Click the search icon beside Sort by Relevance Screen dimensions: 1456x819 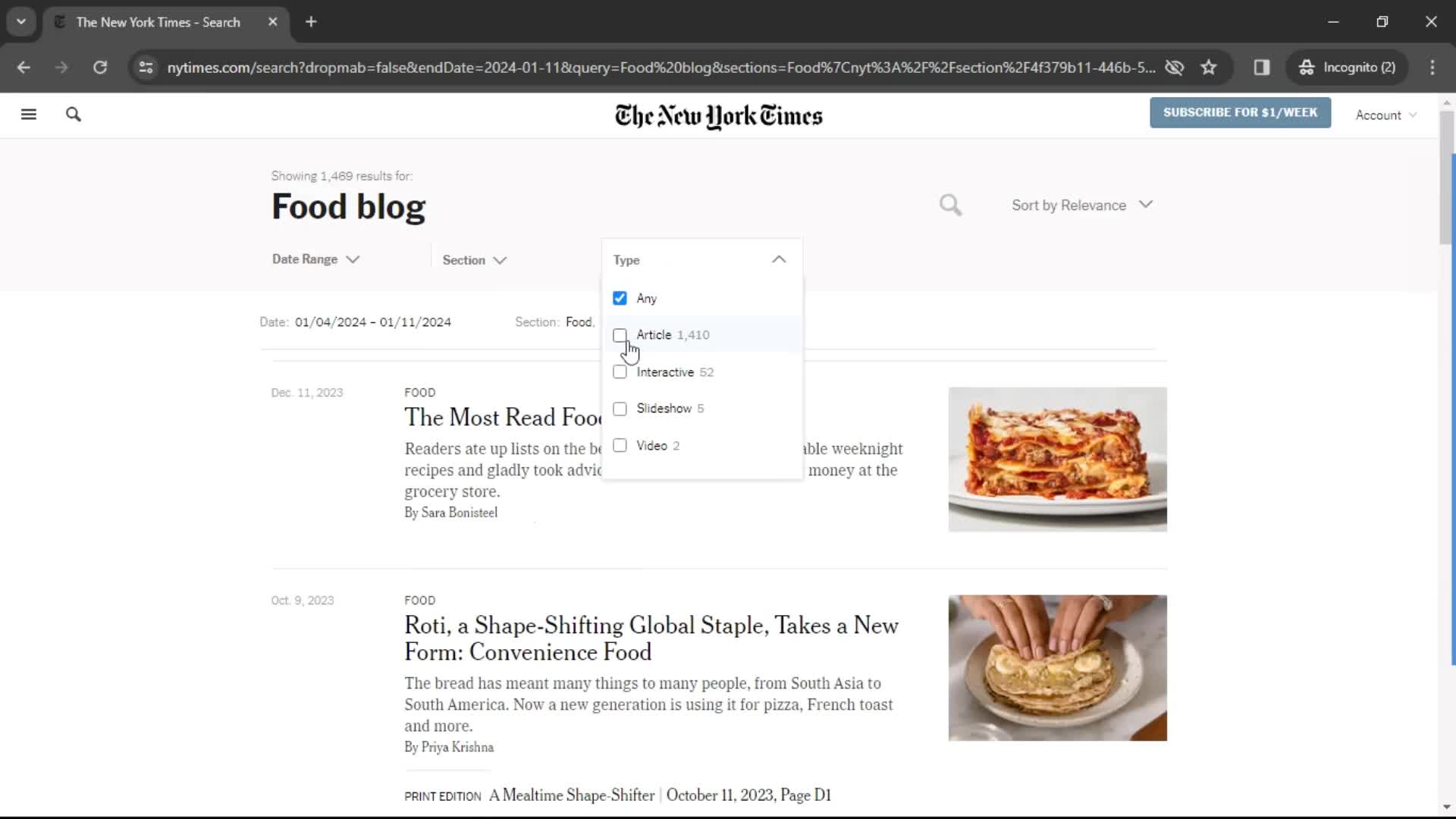950,205
